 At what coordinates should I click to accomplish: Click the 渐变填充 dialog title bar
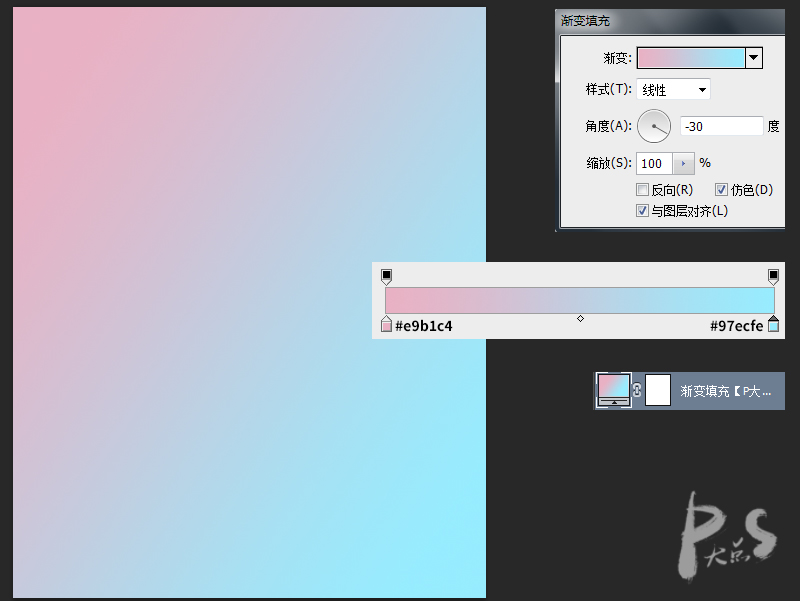click(x=670, y=21)
